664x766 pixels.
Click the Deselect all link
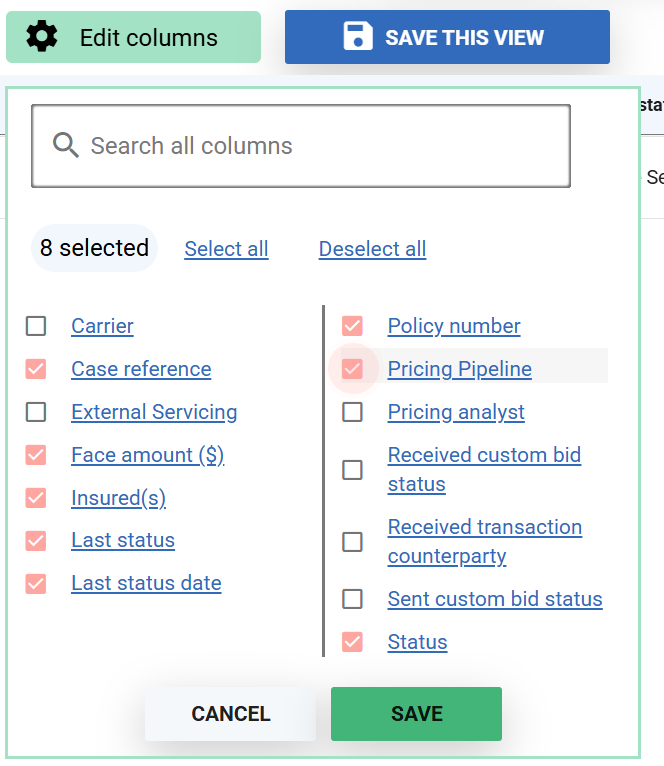[x=372, y=249]
